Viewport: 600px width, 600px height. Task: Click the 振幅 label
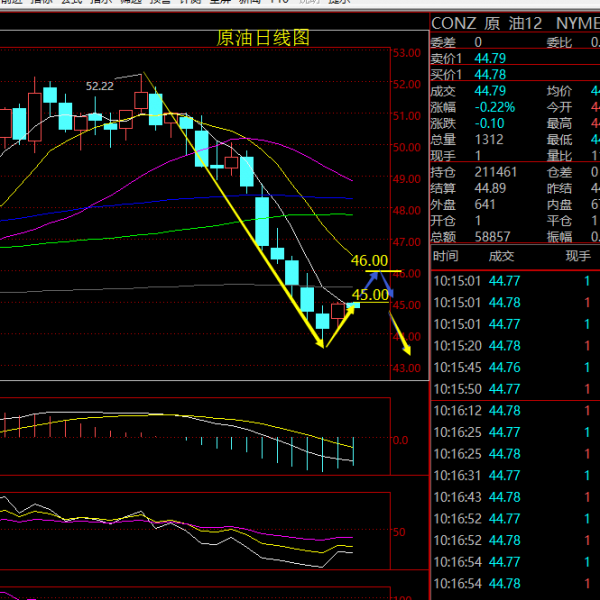[559, 237]
